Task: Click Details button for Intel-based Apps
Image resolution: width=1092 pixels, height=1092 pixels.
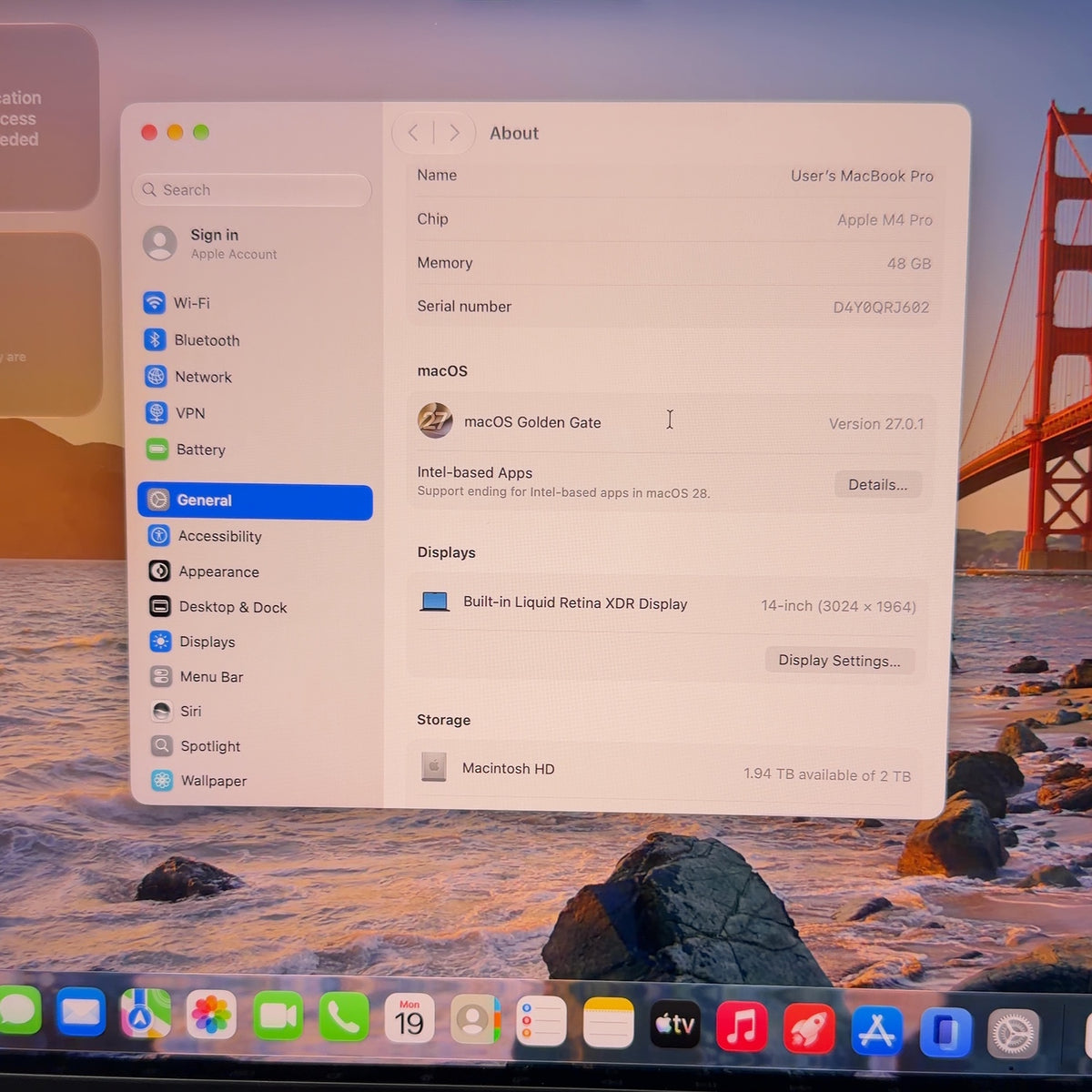Action: 877,485
